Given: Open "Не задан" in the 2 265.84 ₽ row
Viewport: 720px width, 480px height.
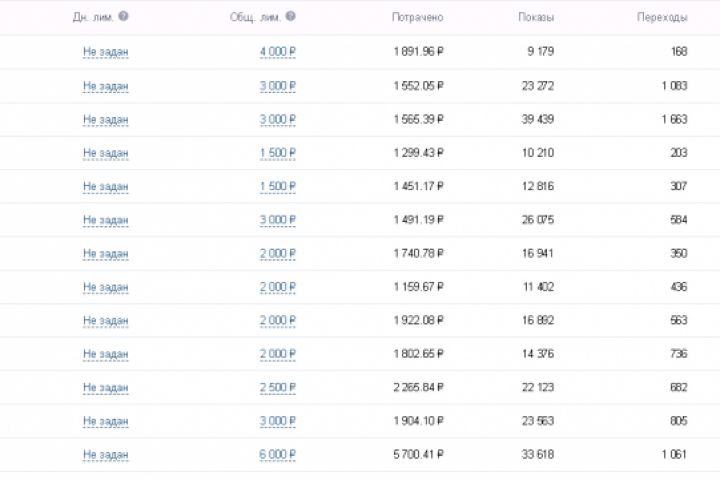Looking at the screenshot, I should click(105, 388).
